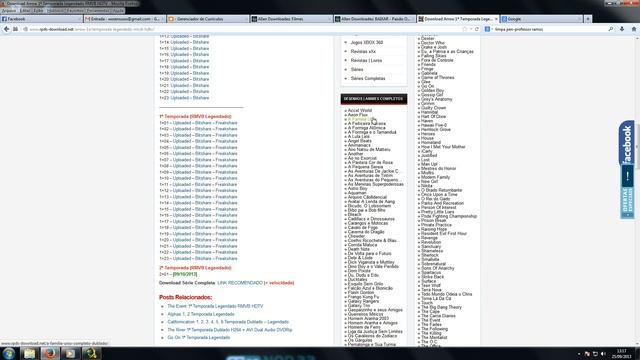Click the search box with 'limpa pen'
The width and height of the screenshot is (640, 360).
(550, 29)
